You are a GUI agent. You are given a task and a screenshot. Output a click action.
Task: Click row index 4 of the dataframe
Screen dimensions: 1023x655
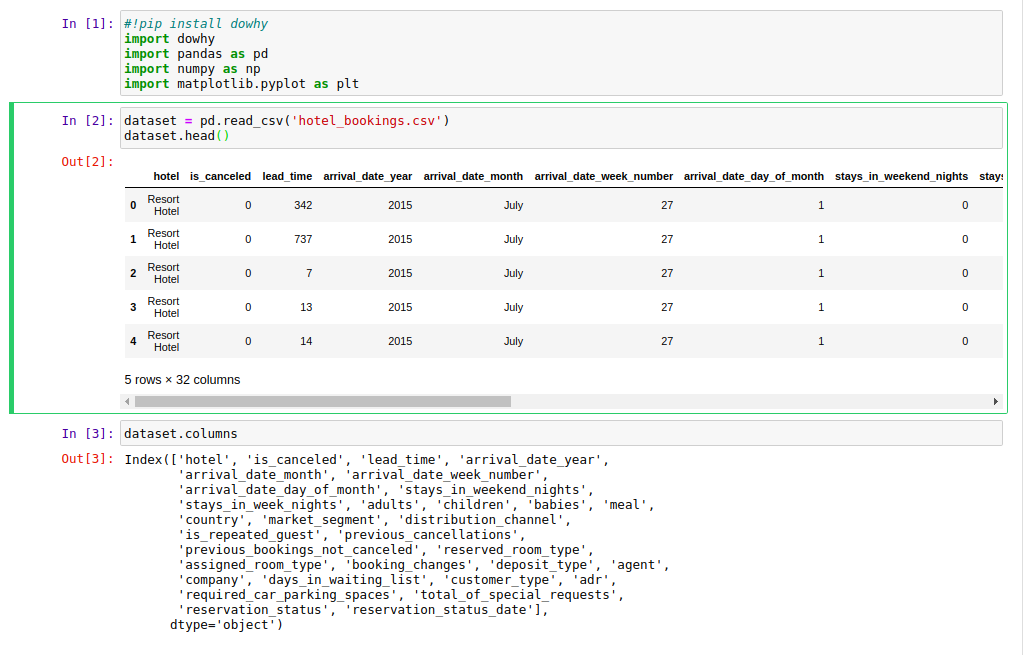tap(133, 341)
